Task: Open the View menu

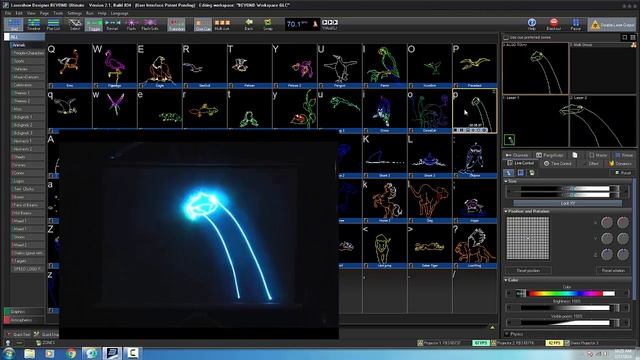Action: coord(31,13)
